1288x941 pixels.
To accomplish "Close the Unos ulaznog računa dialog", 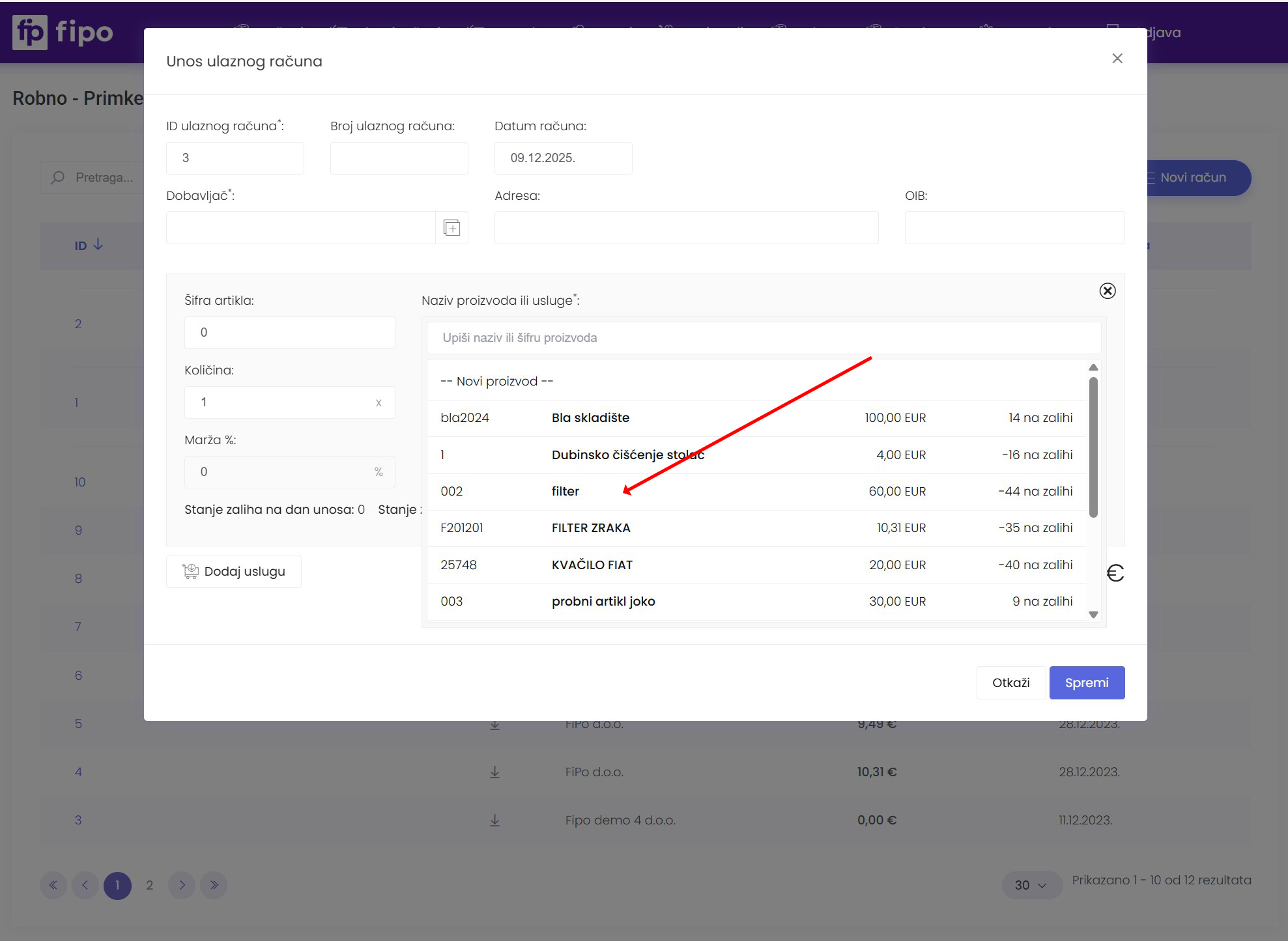I will tap(1117, 59).
